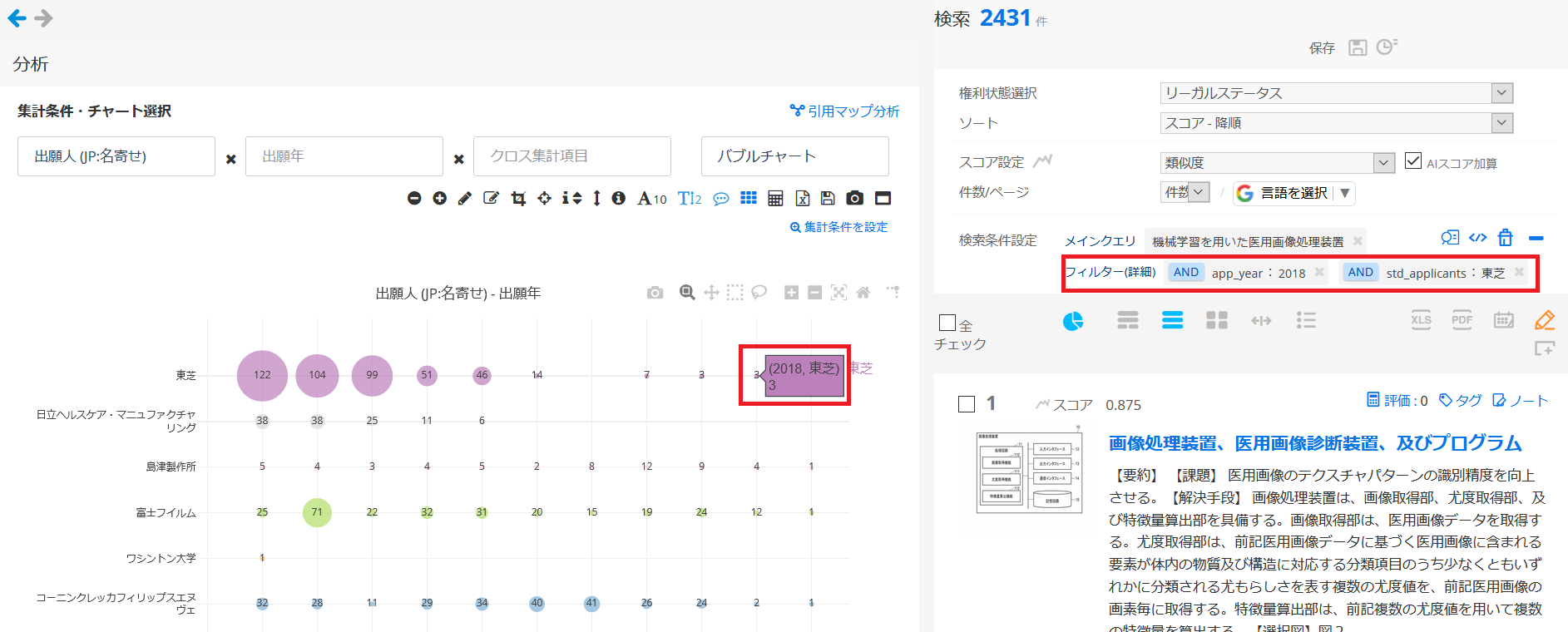The width and height of the screenshot is (1568, 632).
Task: Toggle the blue comment bubble icon
Action: point(721,199)
